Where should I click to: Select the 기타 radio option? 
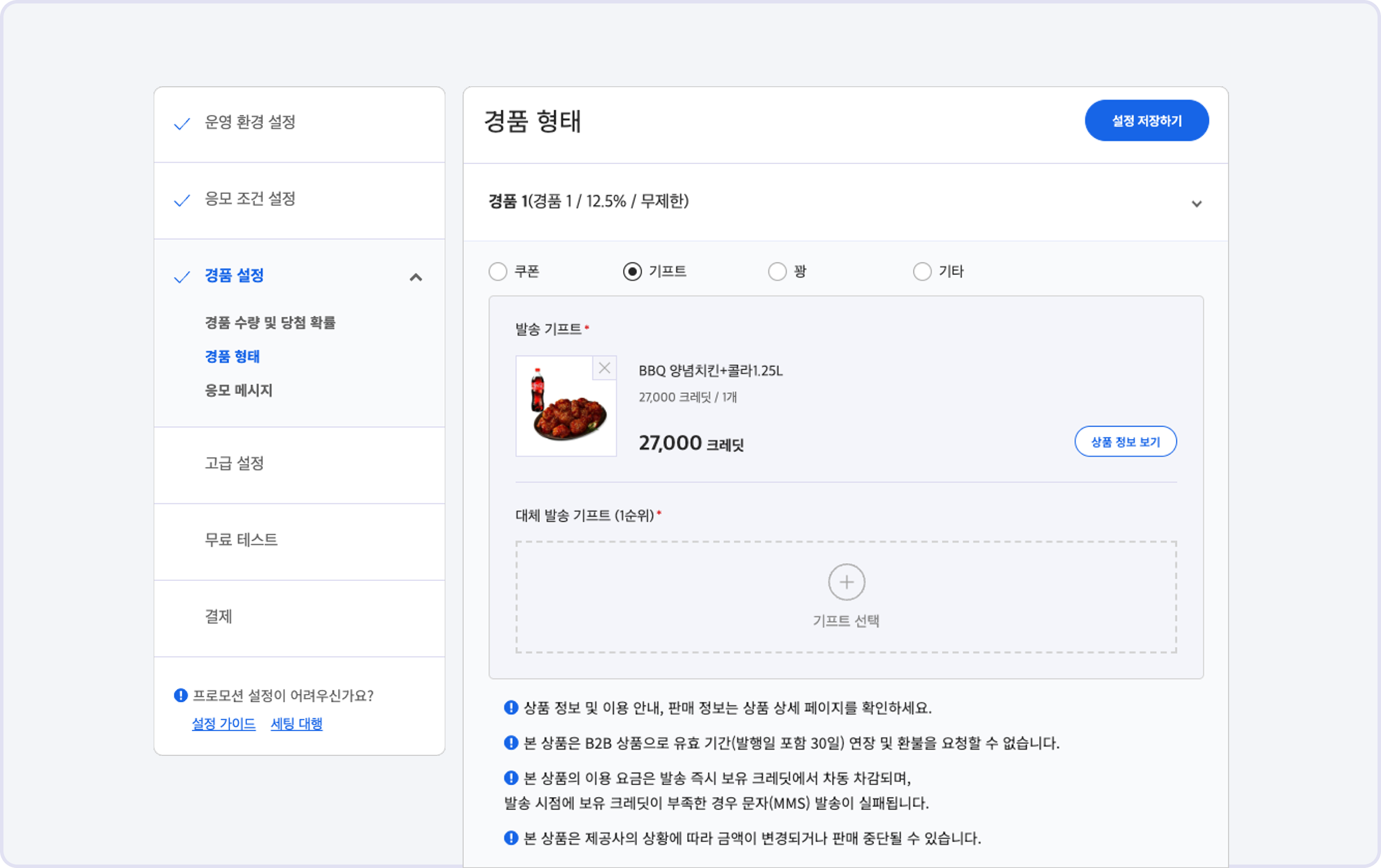click(922, 272)
